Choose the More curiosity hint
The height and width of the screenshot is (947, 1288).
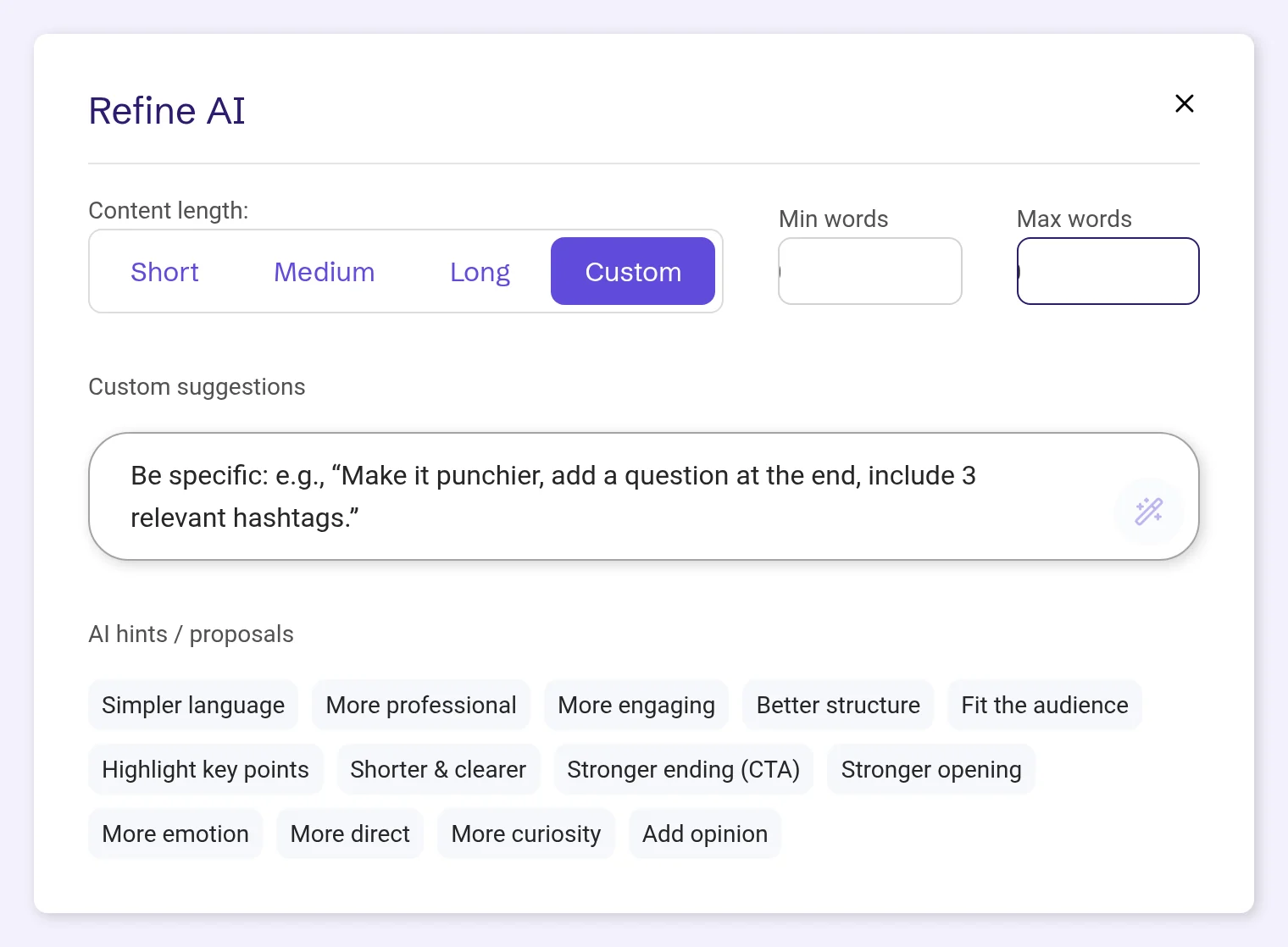pyautogui.click(x=526, y=833)
